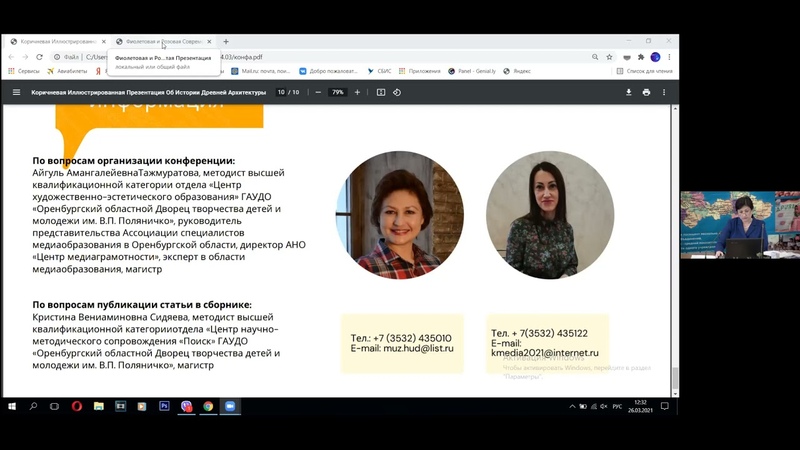
Task: Download the PDF file
Action: coord(629,92)
